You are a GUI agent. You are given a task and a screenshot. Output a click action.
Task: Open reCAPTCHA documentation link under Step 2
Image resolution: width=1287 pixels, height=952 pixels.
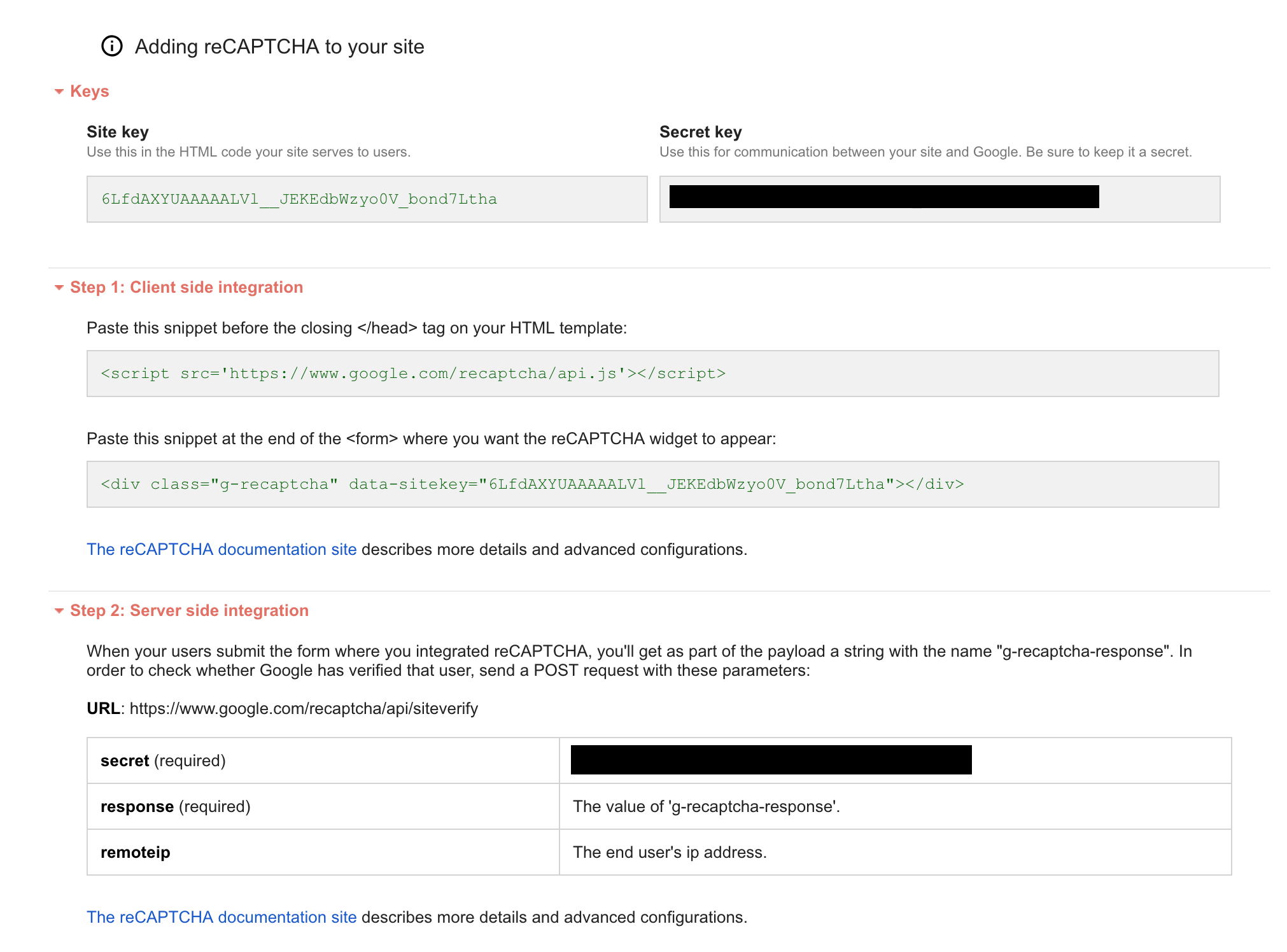[222, 918]
